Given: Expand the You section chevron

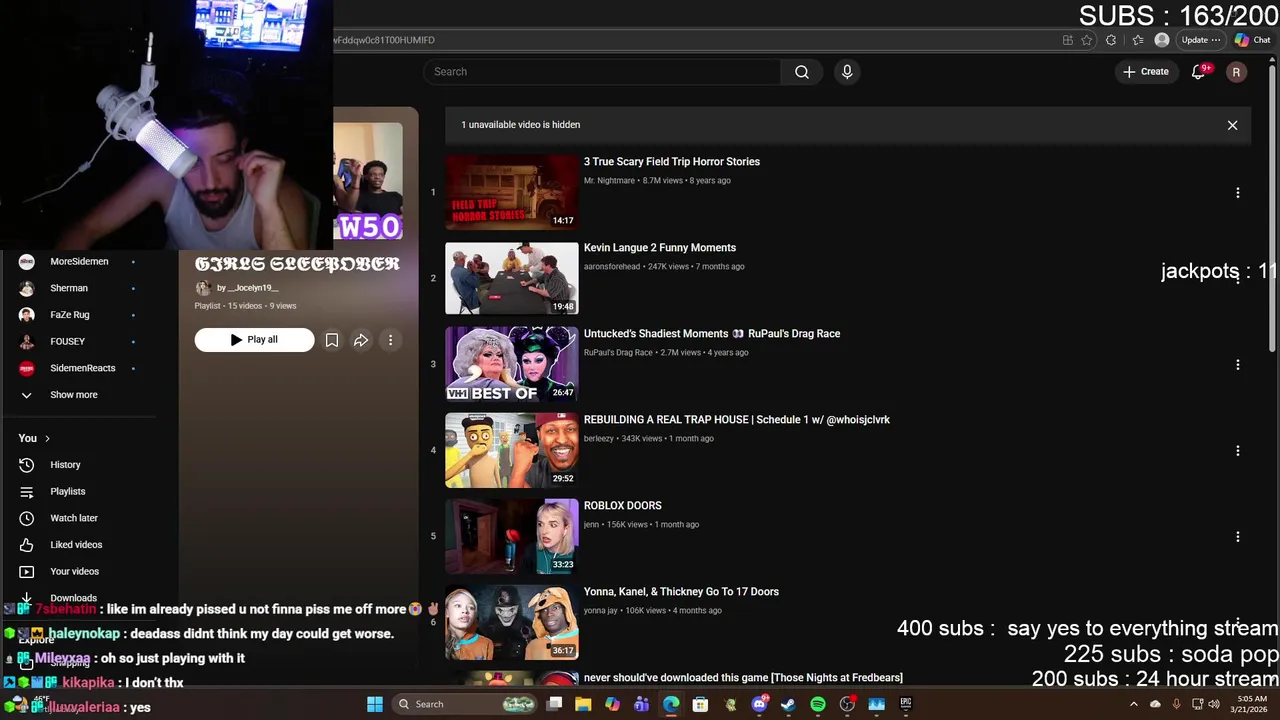Looking at the screenshot, I should tap(47, 438).
